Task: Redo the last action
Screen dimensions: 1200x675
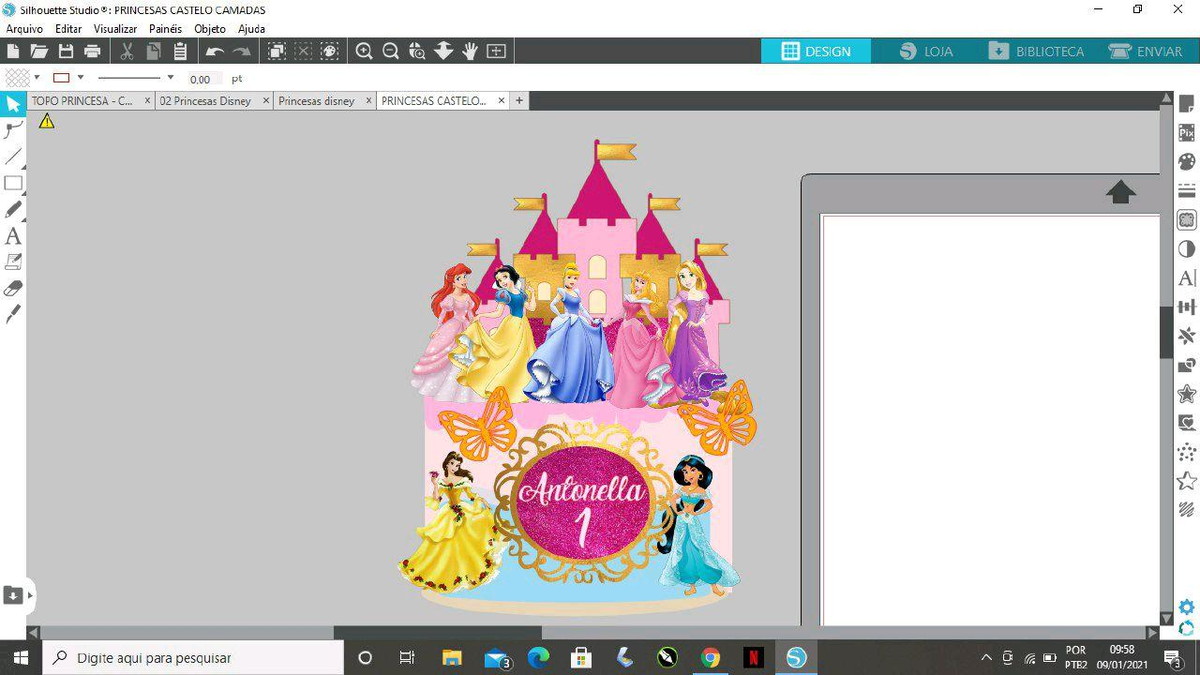Action: pyautogui.click(x=242, y=51)
